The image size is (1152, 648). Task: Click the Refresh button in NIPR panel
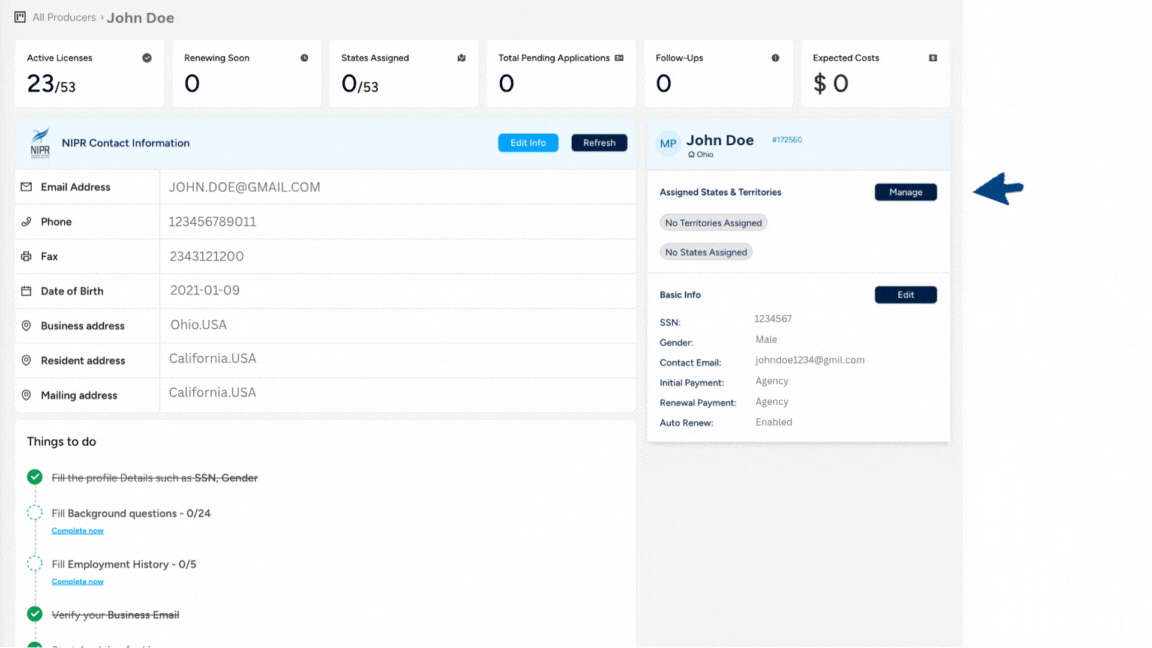[x=598, y=142]
